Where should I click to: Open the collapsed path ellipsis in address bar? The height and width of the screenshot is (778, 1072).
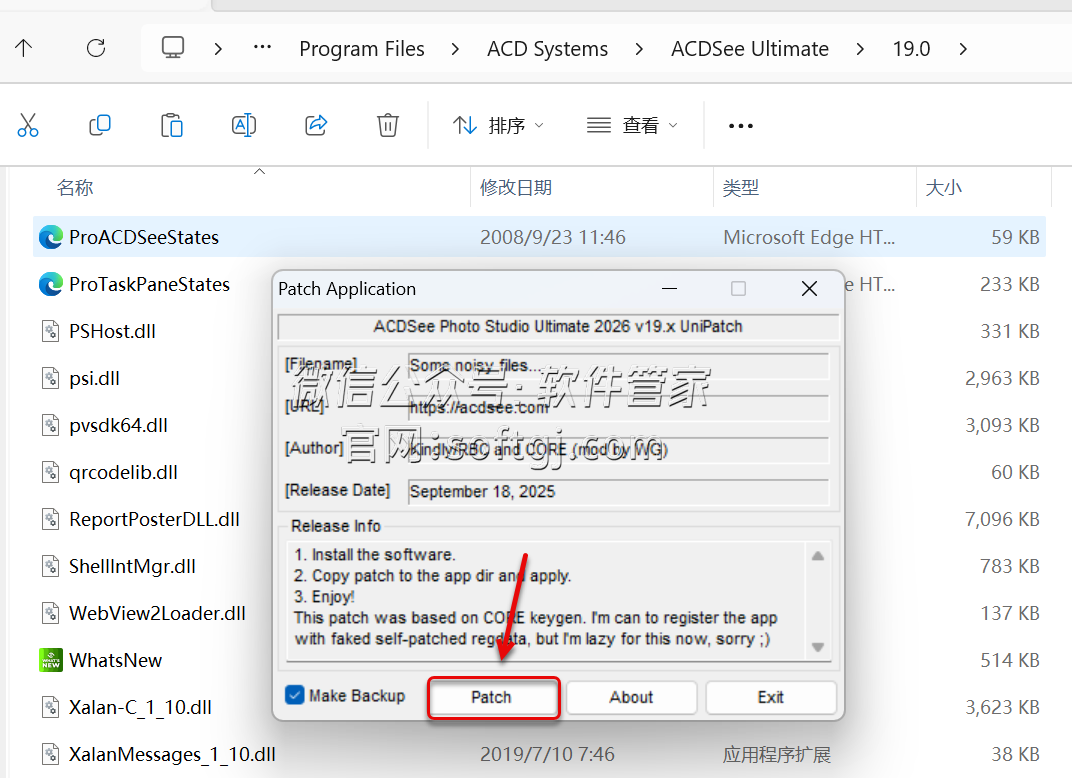[263, 48]
